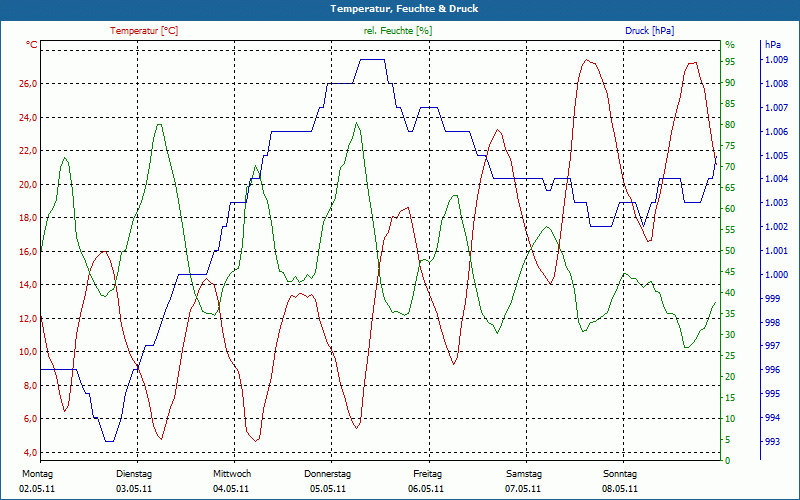Click the 8,0 temperature axis value
The height and width of the screenshot is (500, 800).
point(30,385)
